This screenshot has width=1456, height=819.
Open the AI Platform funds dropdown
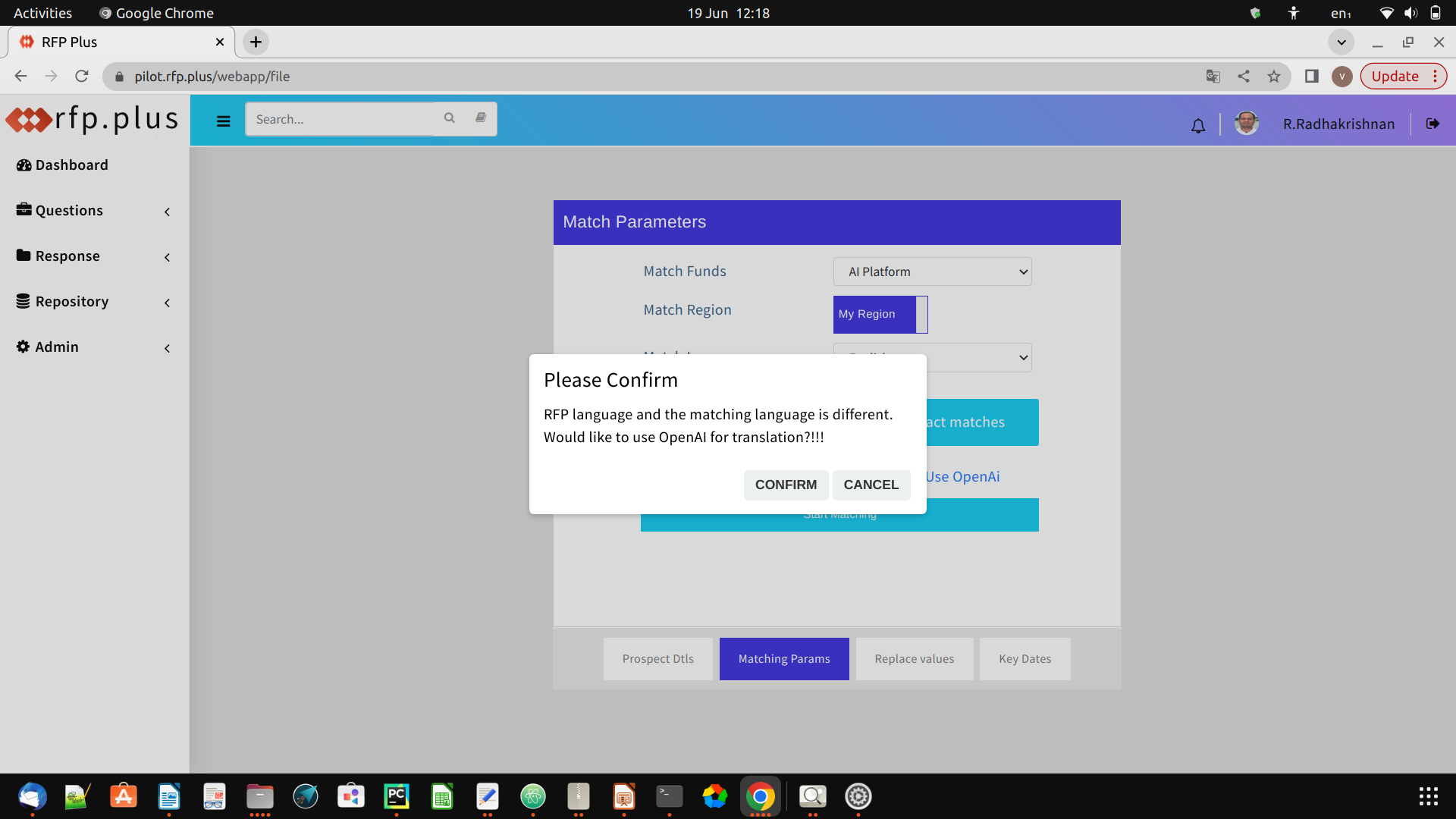click(x=932, y=271)
